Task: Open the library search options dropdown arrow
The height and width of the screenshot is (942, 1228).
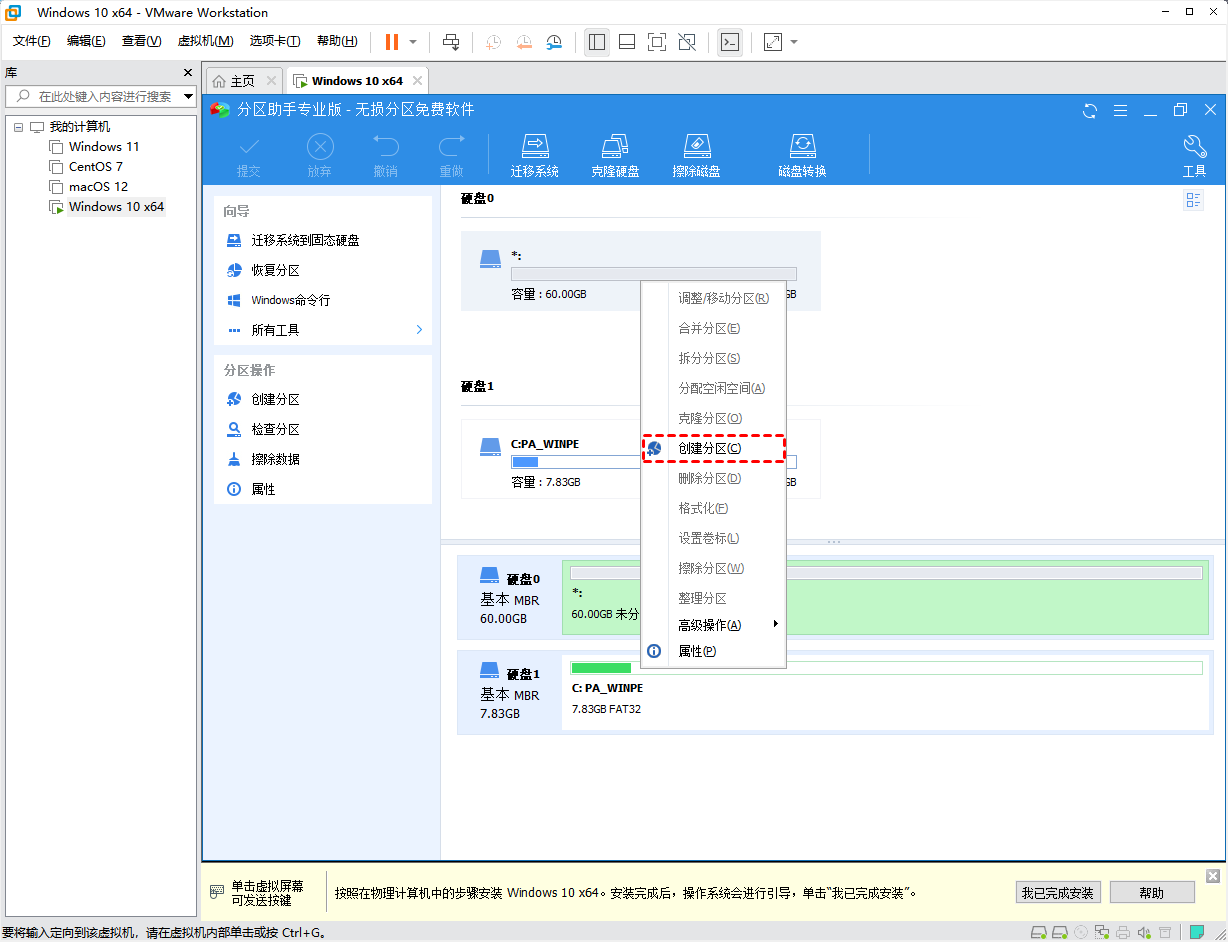Action: tap(188, 96)
